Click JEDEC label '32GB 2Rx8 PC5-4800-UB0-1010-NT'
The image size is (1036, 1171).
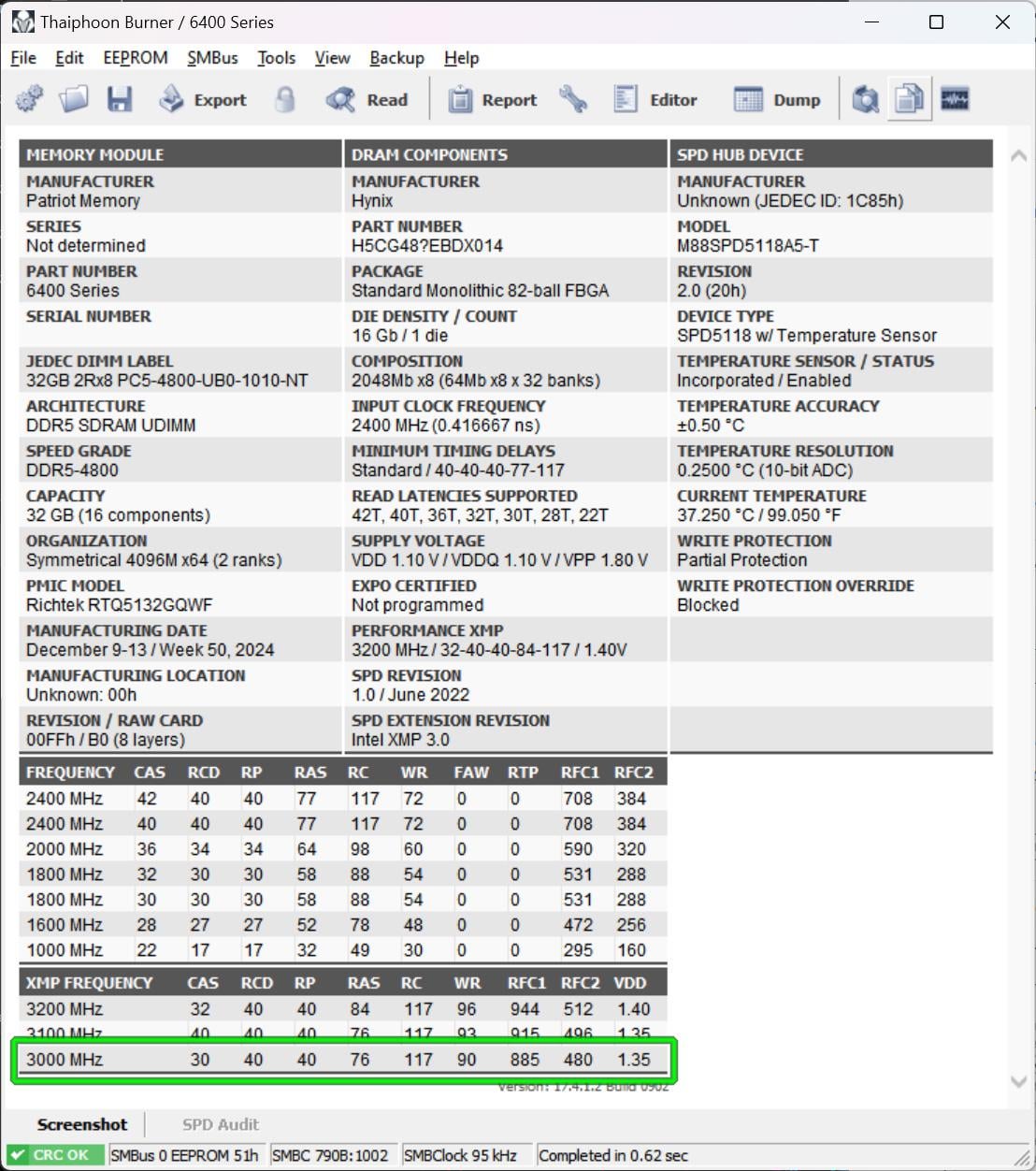167,381
